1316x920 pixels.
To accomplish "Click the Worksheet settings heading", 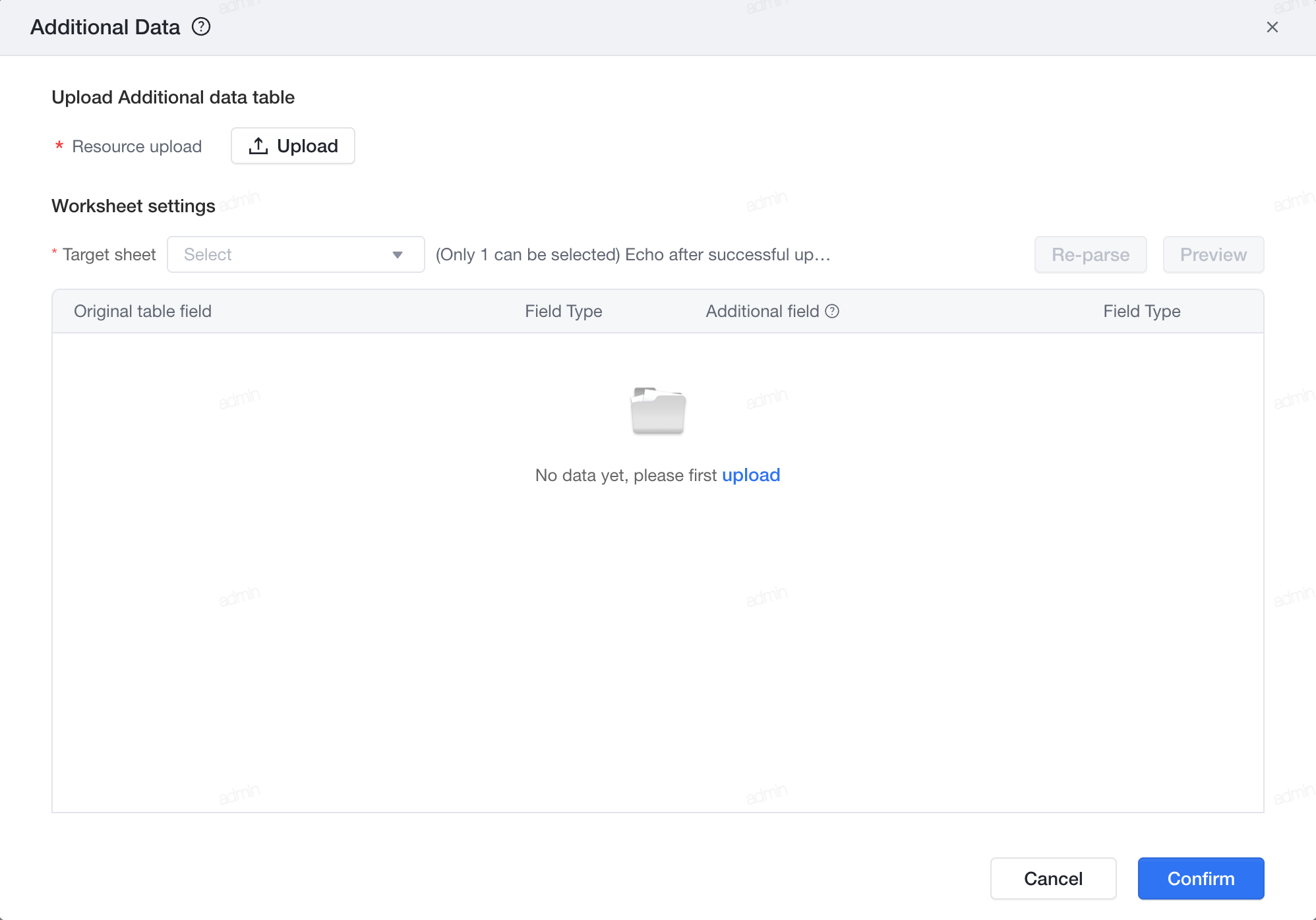I will point(133,206).
